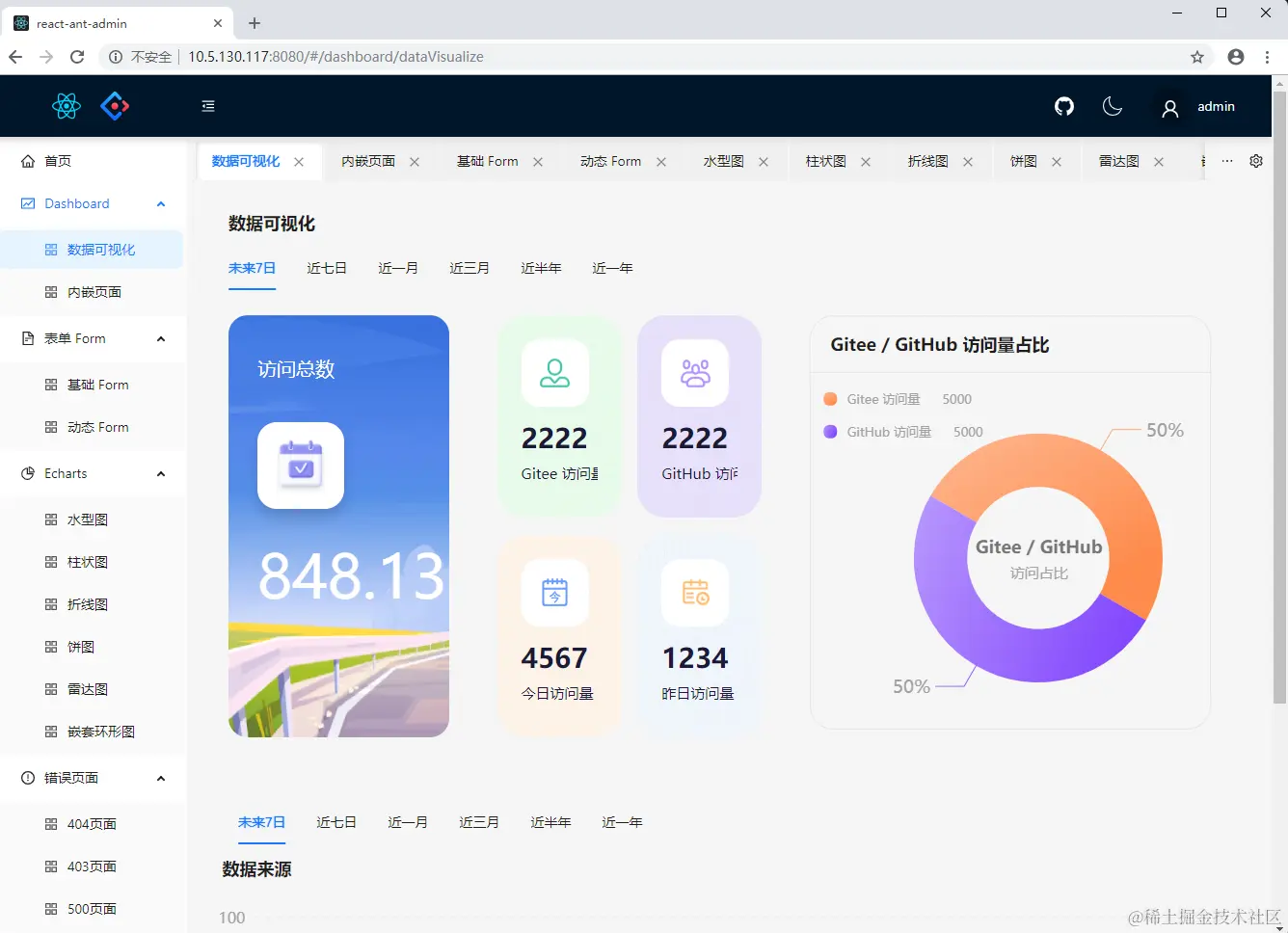Click the React logo in the header
This screenshot has width=1288, height=933.
(67, 106)
